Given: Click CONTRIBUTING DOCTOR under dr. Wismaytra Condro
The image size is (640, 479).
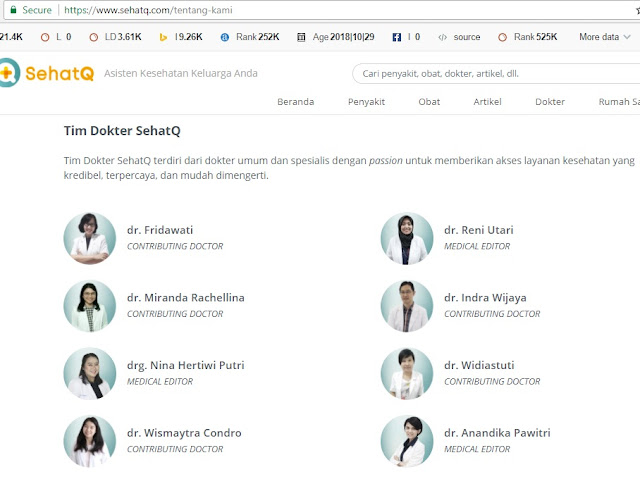Looking at the screenshot, I should point(175,449).
